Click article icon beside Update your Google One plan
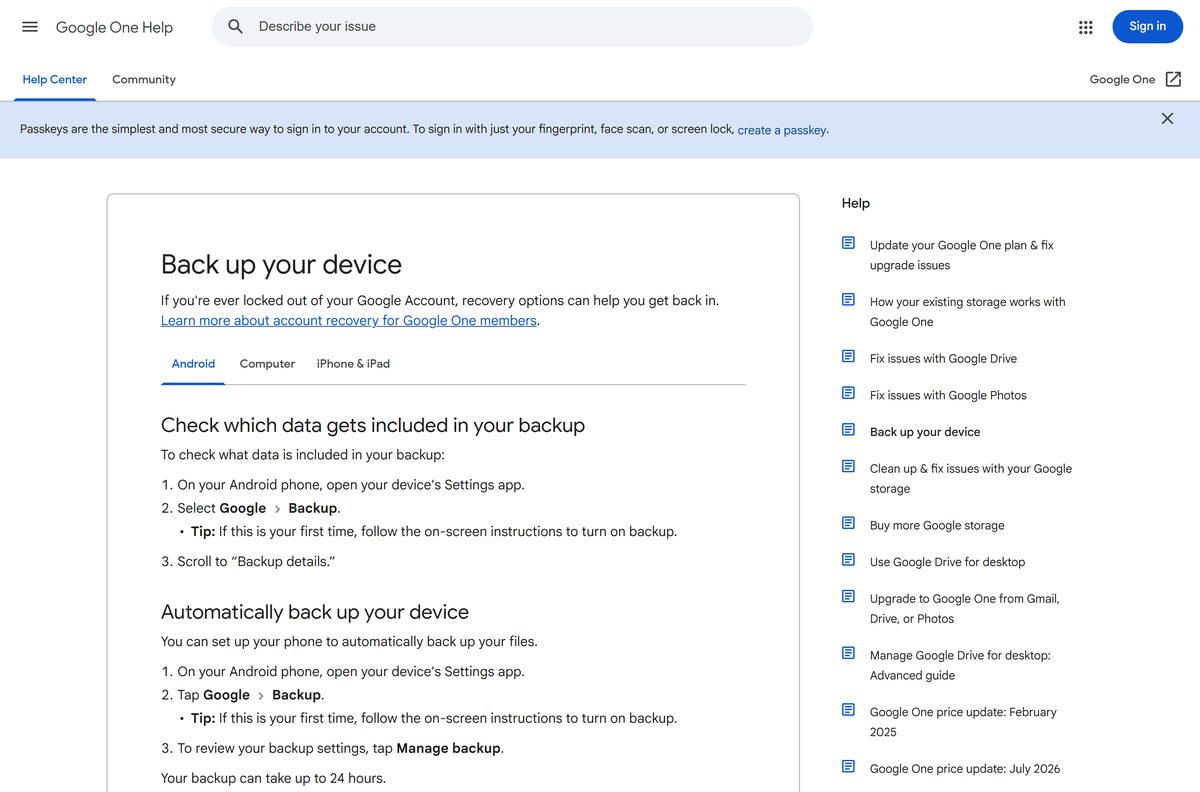This screenshot has width=1200, height=792. point(849,243)
